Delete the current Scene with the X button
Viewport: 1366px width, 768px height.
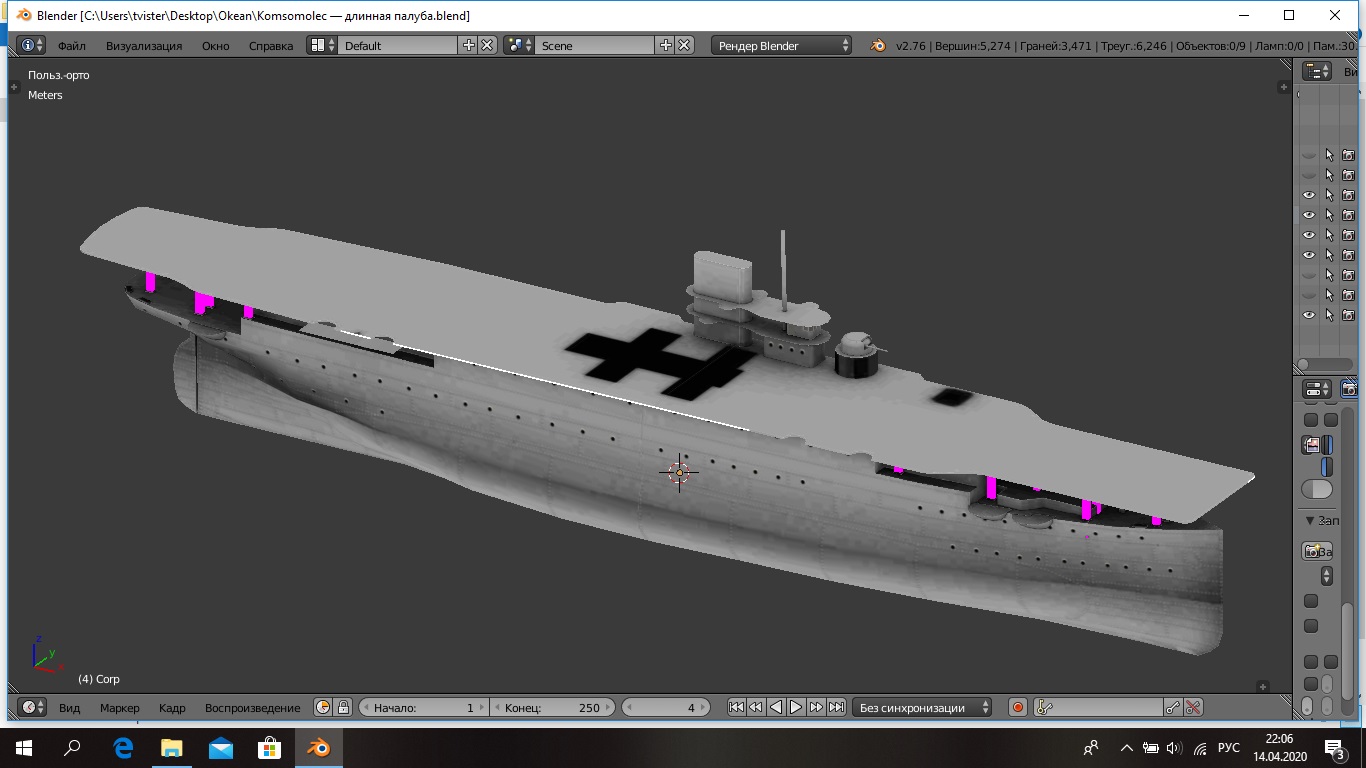pos(684,45)
